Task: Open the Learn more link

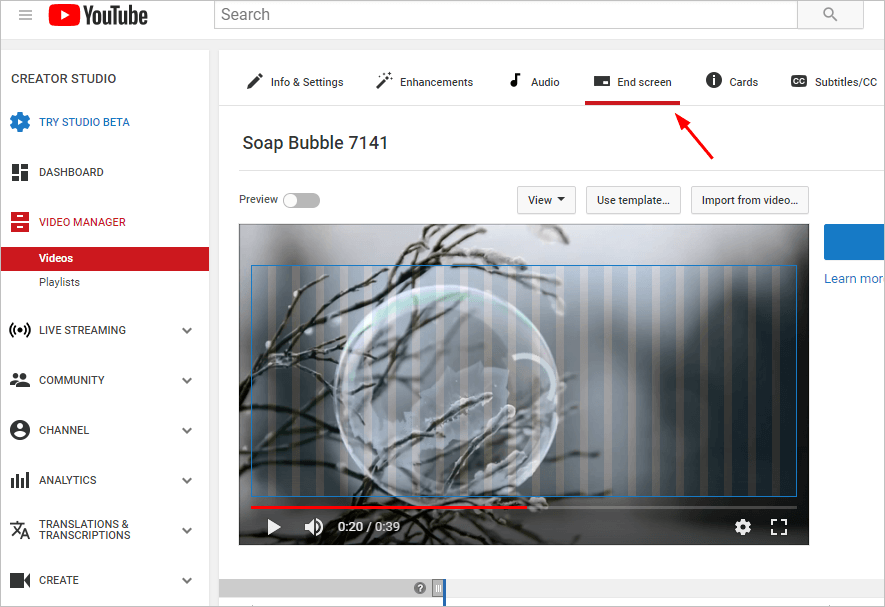Action: point(853,278)
